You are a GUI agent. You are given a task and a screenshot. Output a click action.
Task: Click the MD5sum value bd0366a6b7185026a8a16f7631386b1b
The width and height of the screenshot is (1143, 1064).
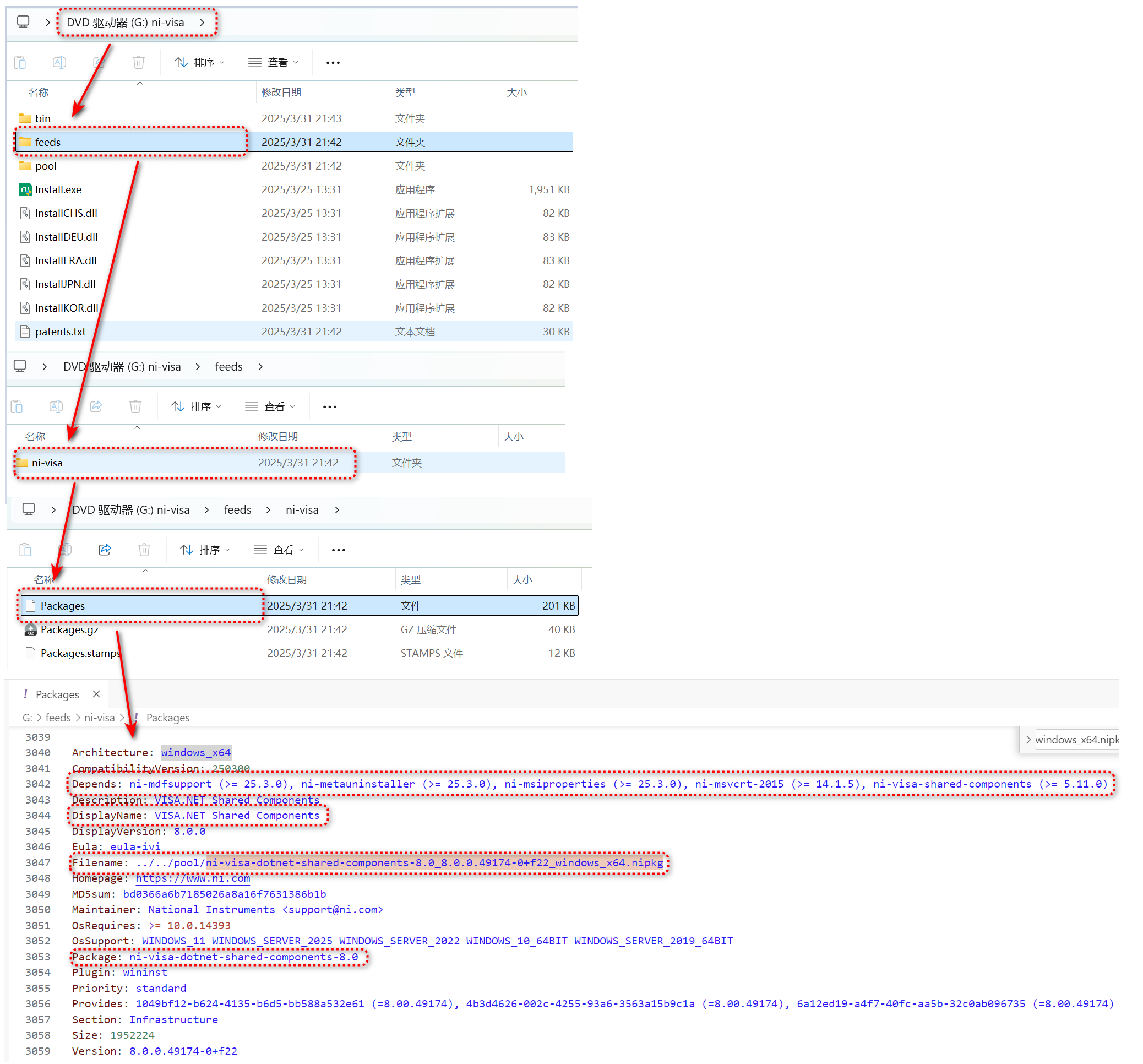pos(224,894)
